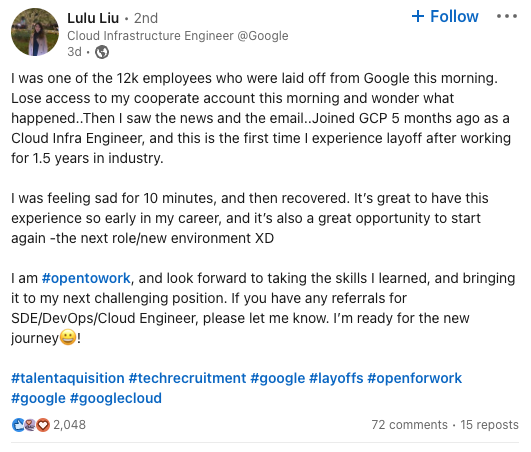The width and height of the screenshot is (531, 452).
Task: Open the #openforwork hashtag
Action: 415,378
